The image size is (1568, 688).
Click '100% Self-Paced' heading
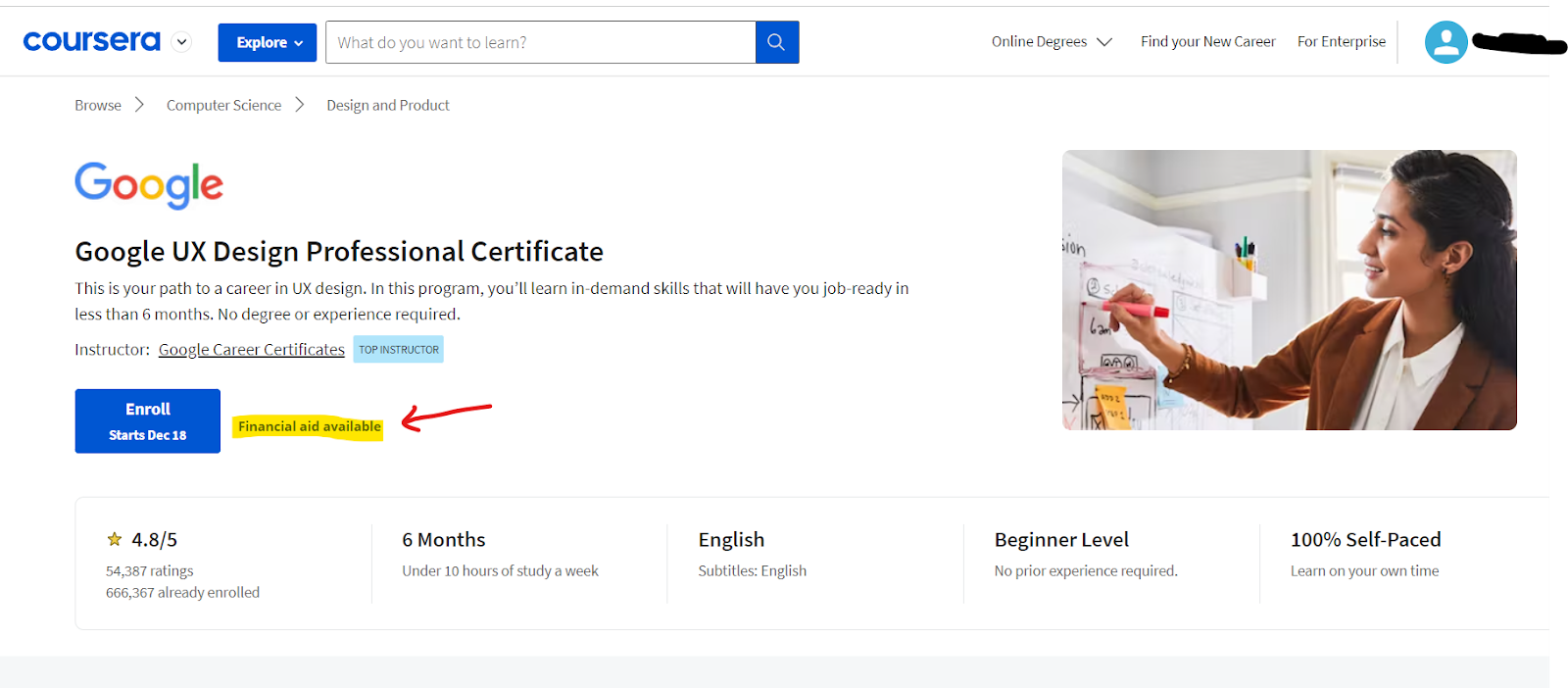point(1366,540)
